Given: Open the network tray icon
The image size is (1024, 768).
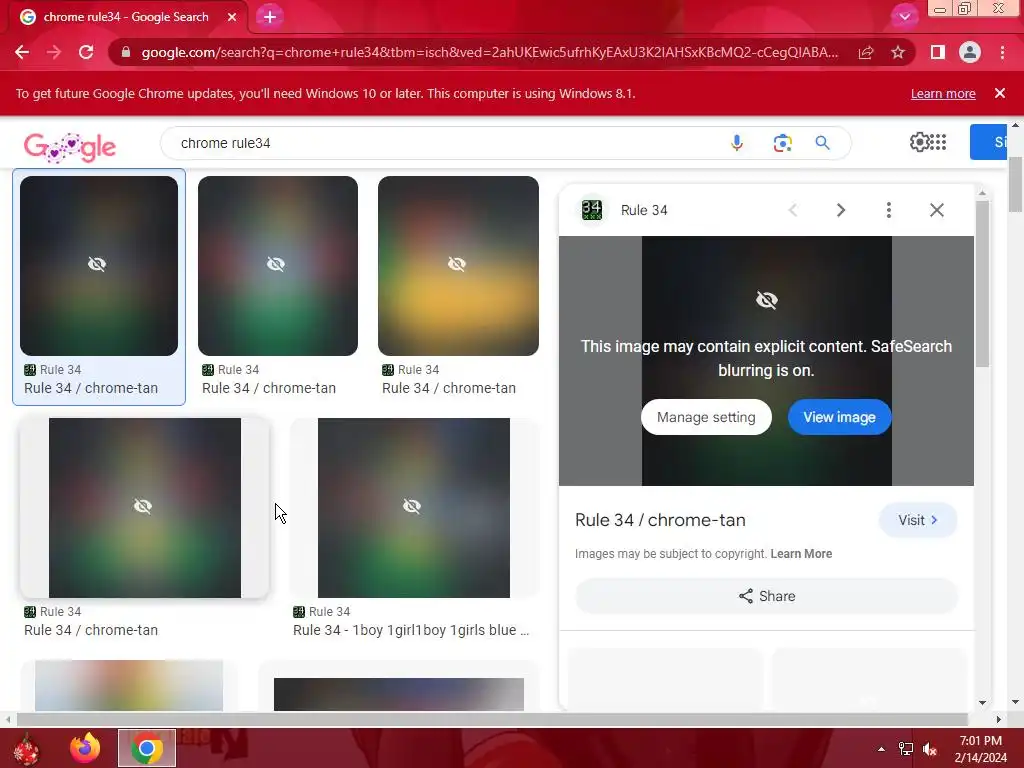Looking at the screenshot, I should click(906, 749).
